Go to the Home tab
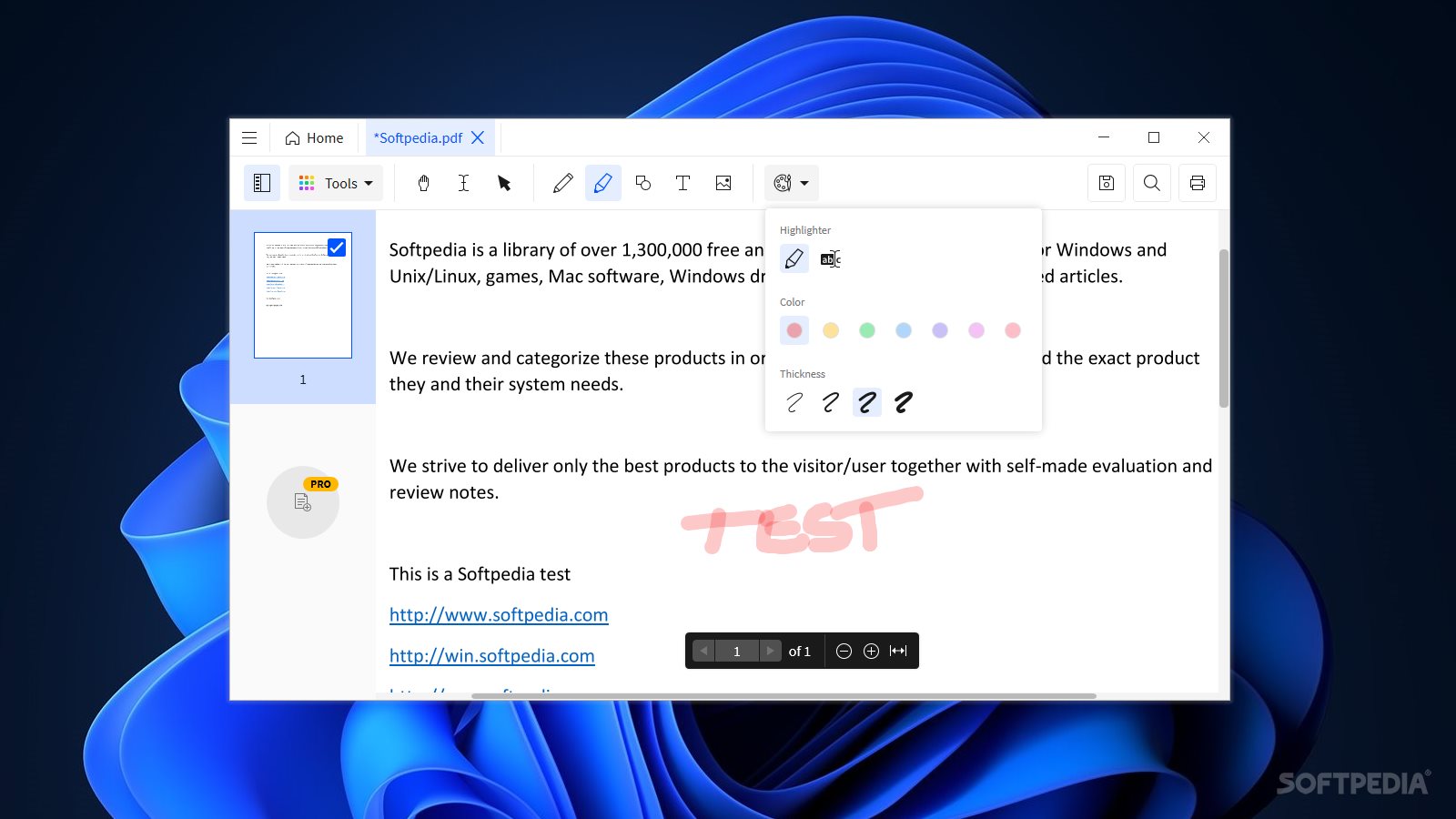1456x819 pixels. point(314,138)
